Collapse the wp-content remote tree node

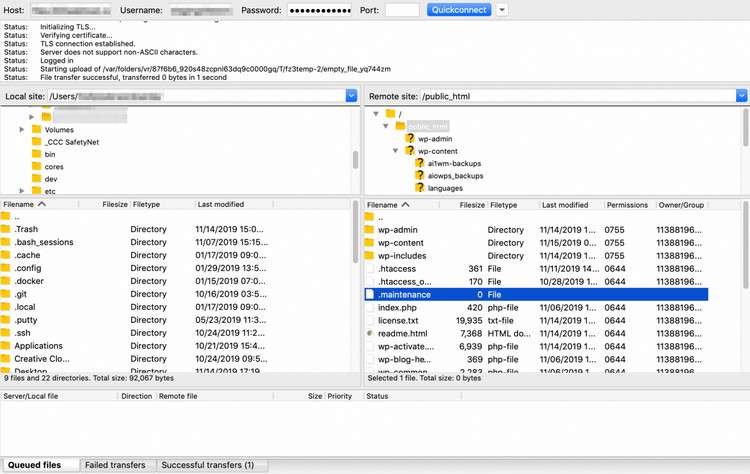[x=396, y=151]
